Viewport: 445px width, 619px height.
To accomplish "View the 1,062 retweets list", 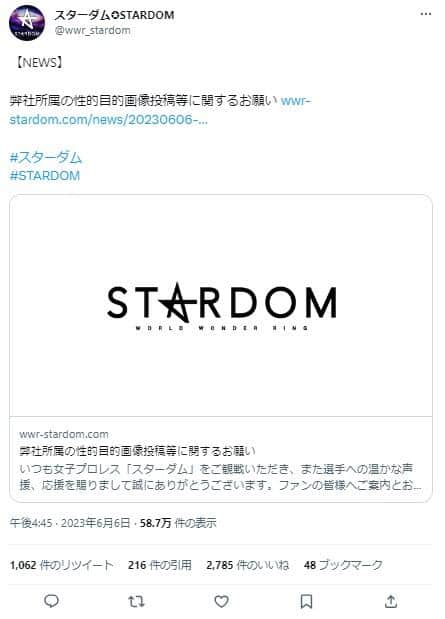I will [x=61, y=565].
